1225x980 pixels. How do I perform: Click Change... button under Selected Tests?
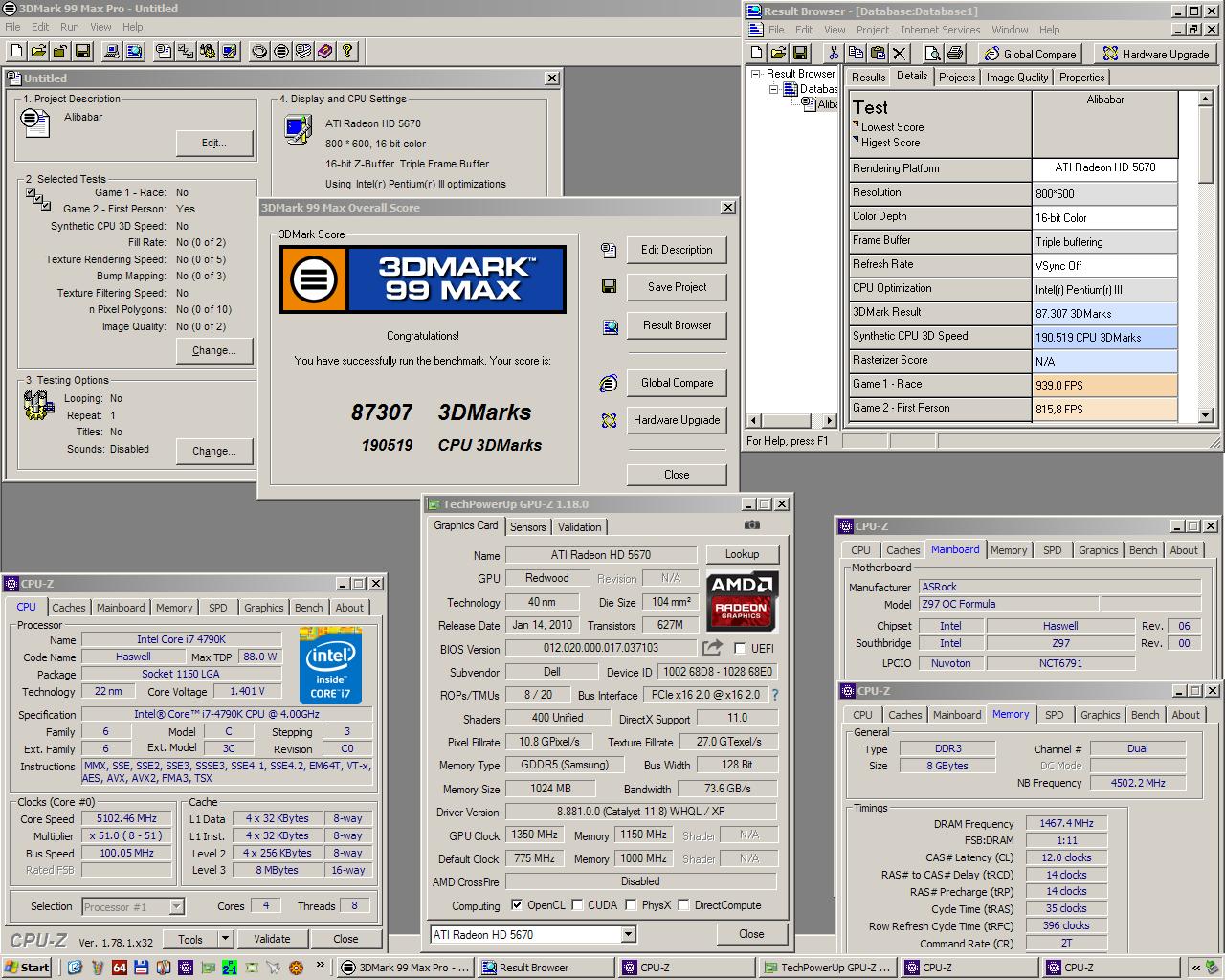point(214,350)
